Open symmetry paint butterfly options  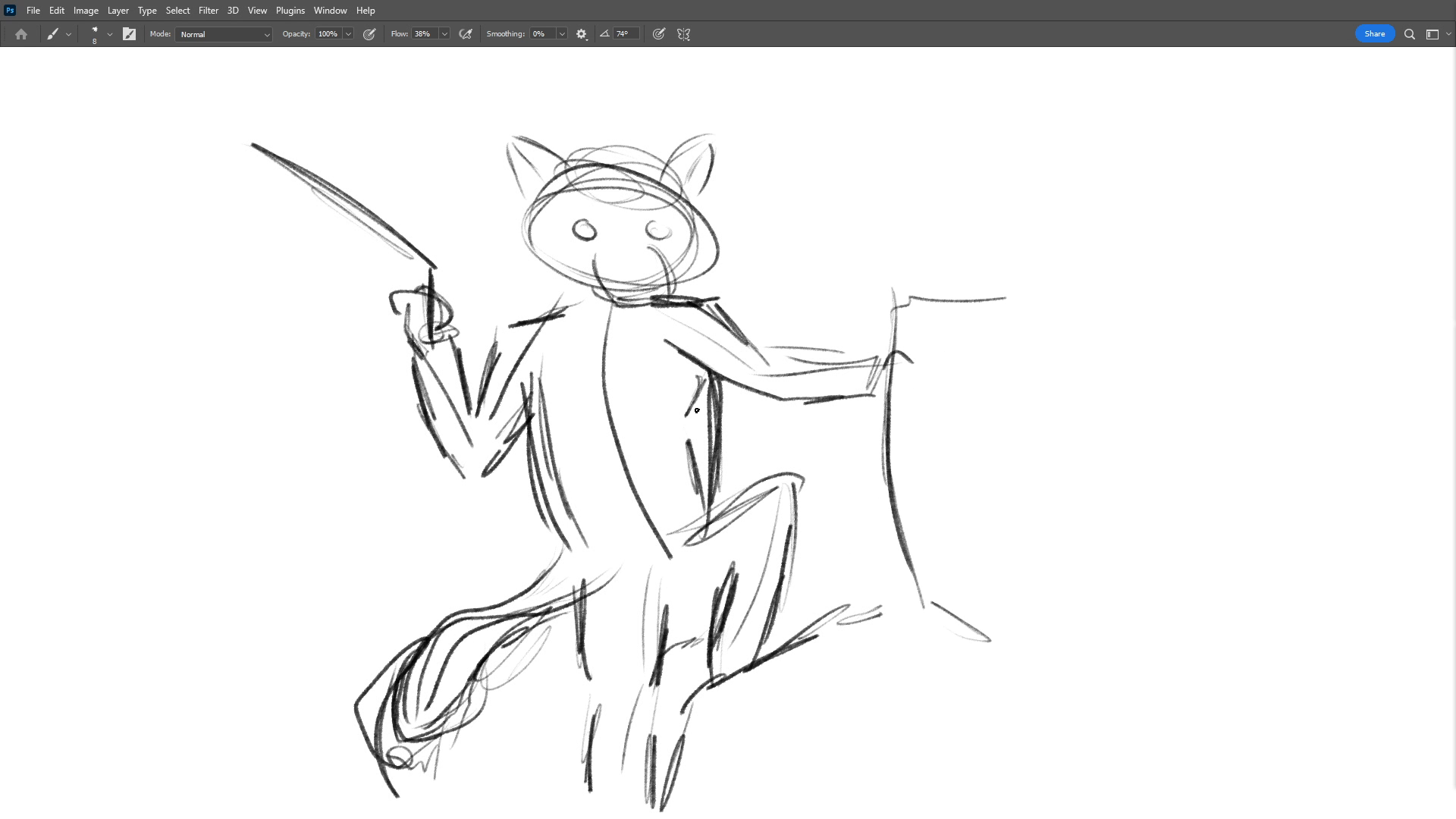coord(683,34)
